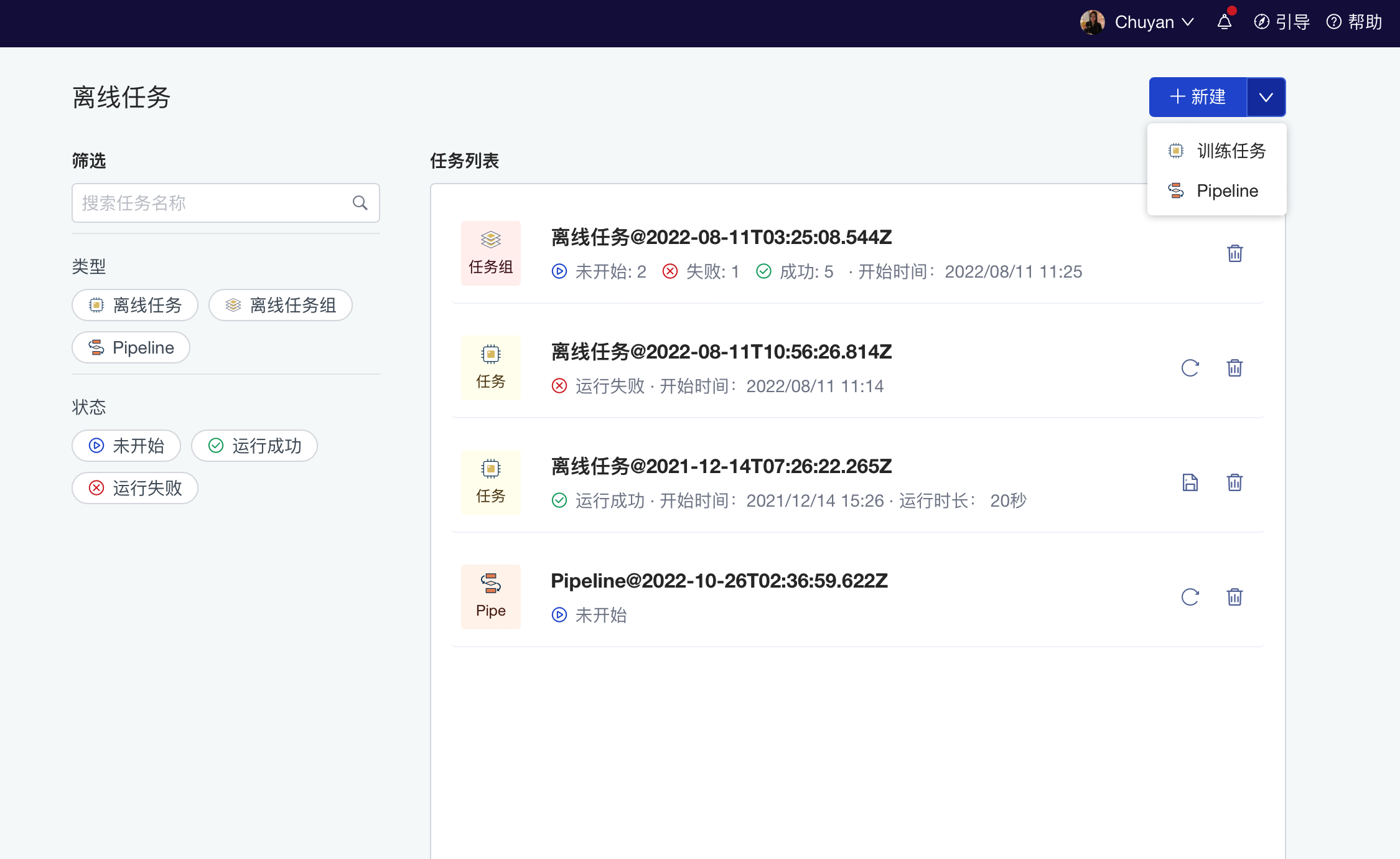1400x859 pixels.
Task: Click the search magnifier icon
Action: point(360,203)
